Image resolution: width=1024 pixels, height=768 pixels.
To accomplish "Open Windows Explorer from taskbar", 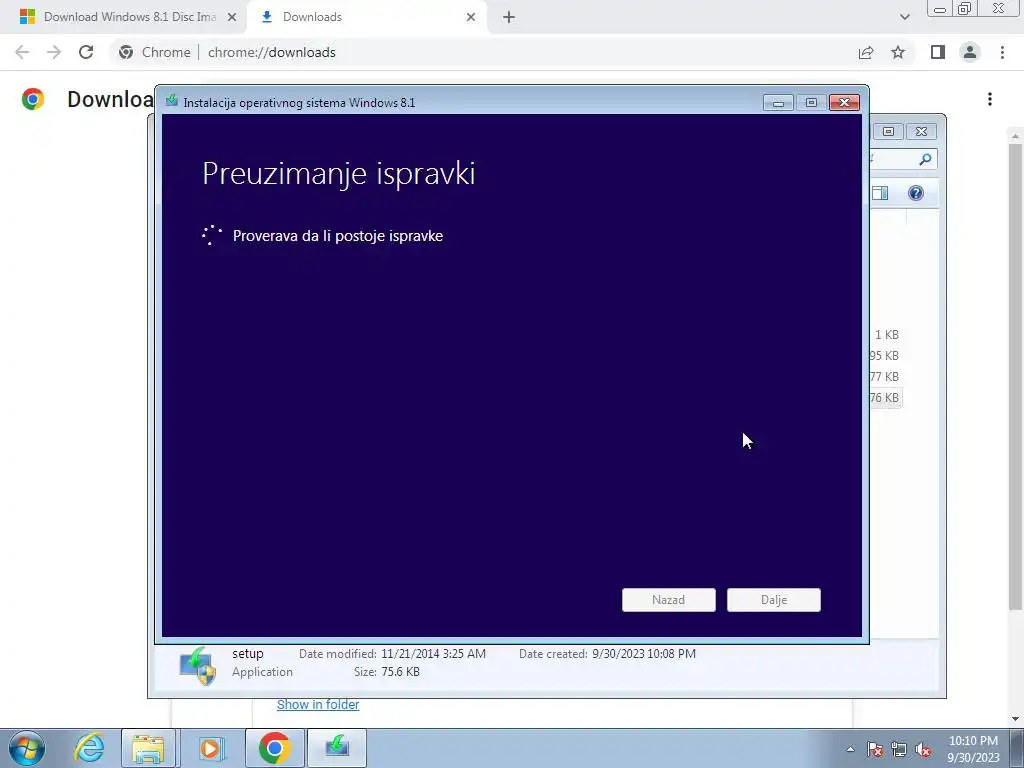I will click(148, 748).
